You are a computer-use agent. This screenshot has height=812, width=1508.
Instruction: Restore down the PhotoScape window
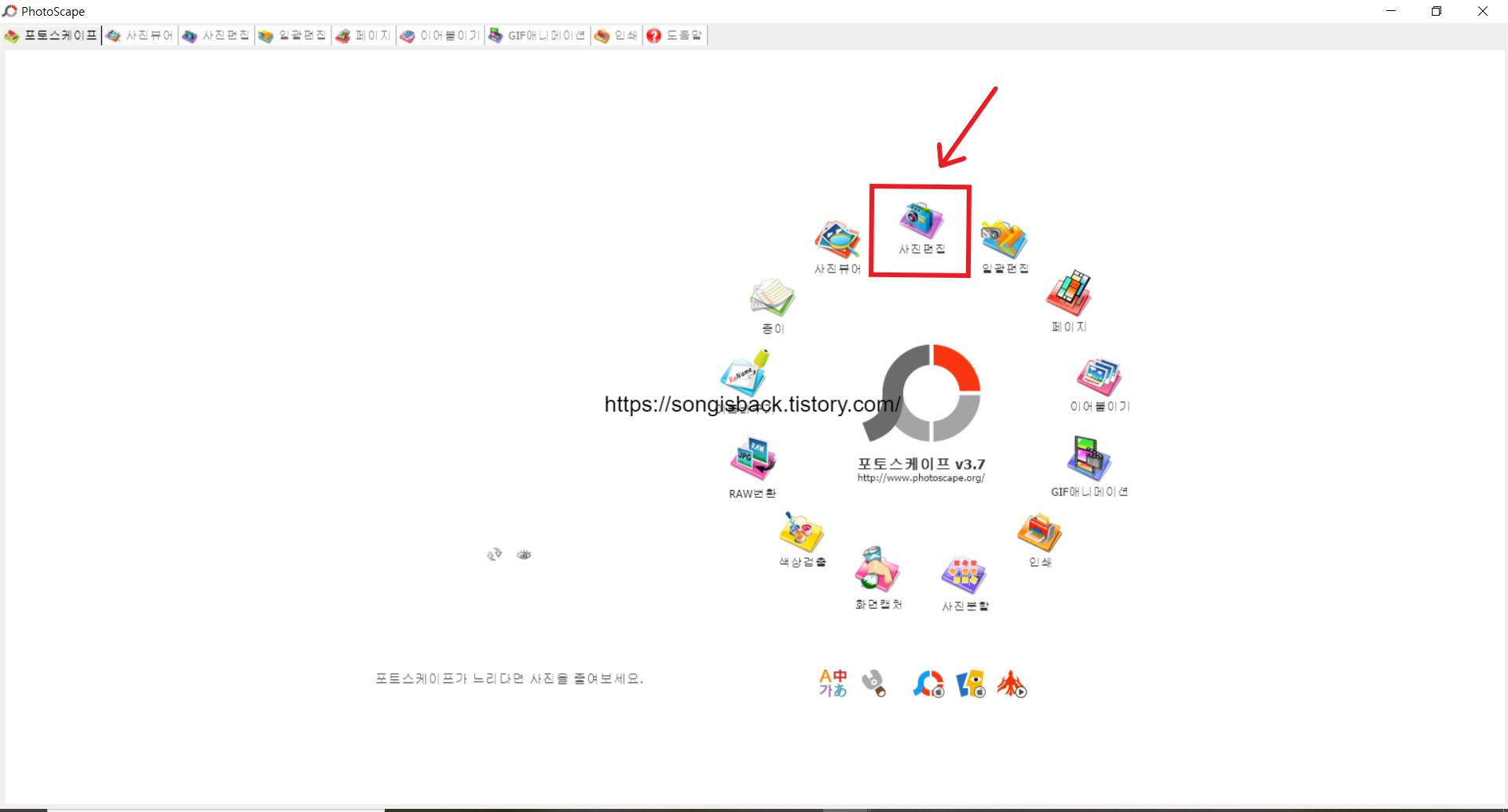1437,11
